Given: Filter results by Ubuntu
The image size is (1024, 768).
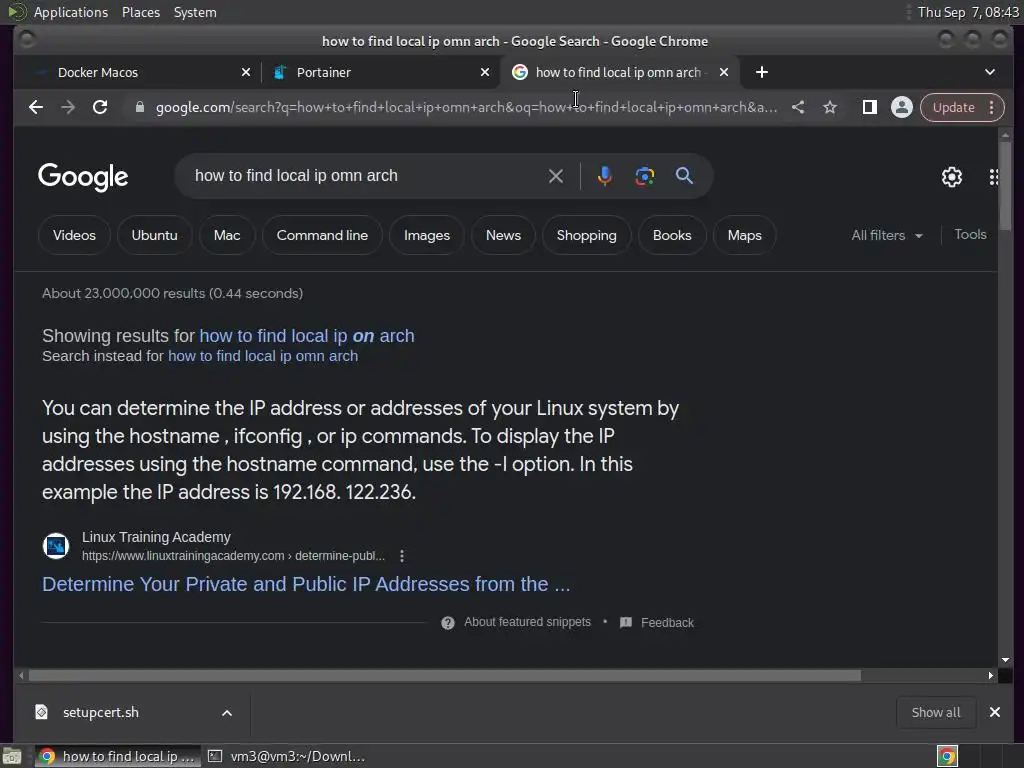Looking at the screenshot, I should 154,235.
